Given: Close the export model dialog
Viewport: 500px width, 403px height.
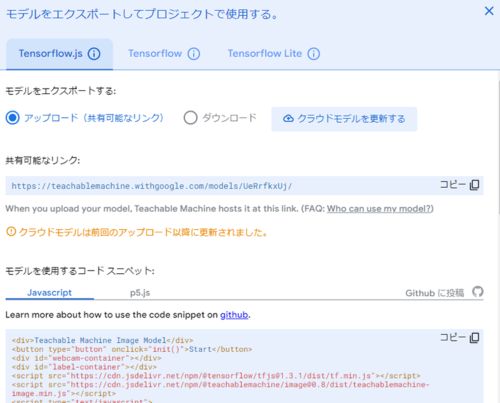Looking at the screenshot, I should (489, 11).
